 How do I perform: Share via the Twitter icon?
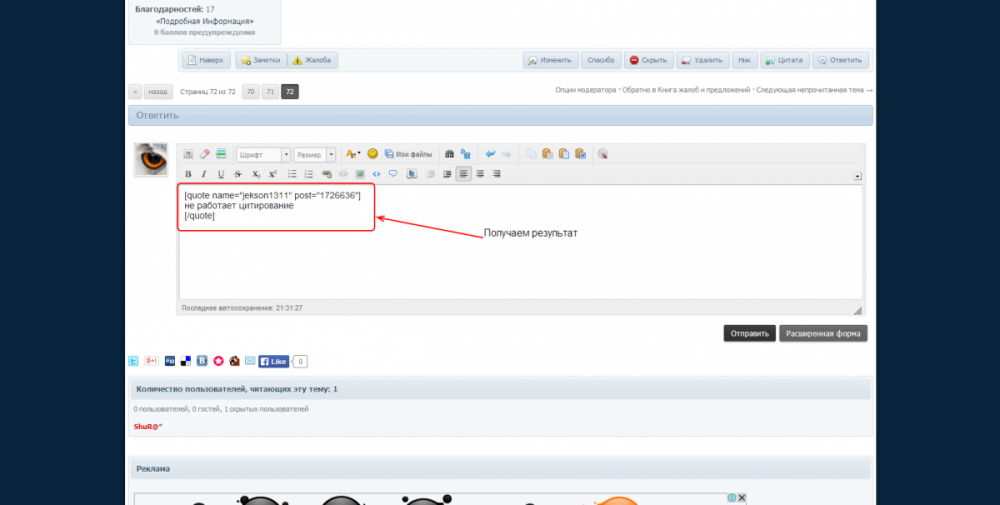(134, 361)
